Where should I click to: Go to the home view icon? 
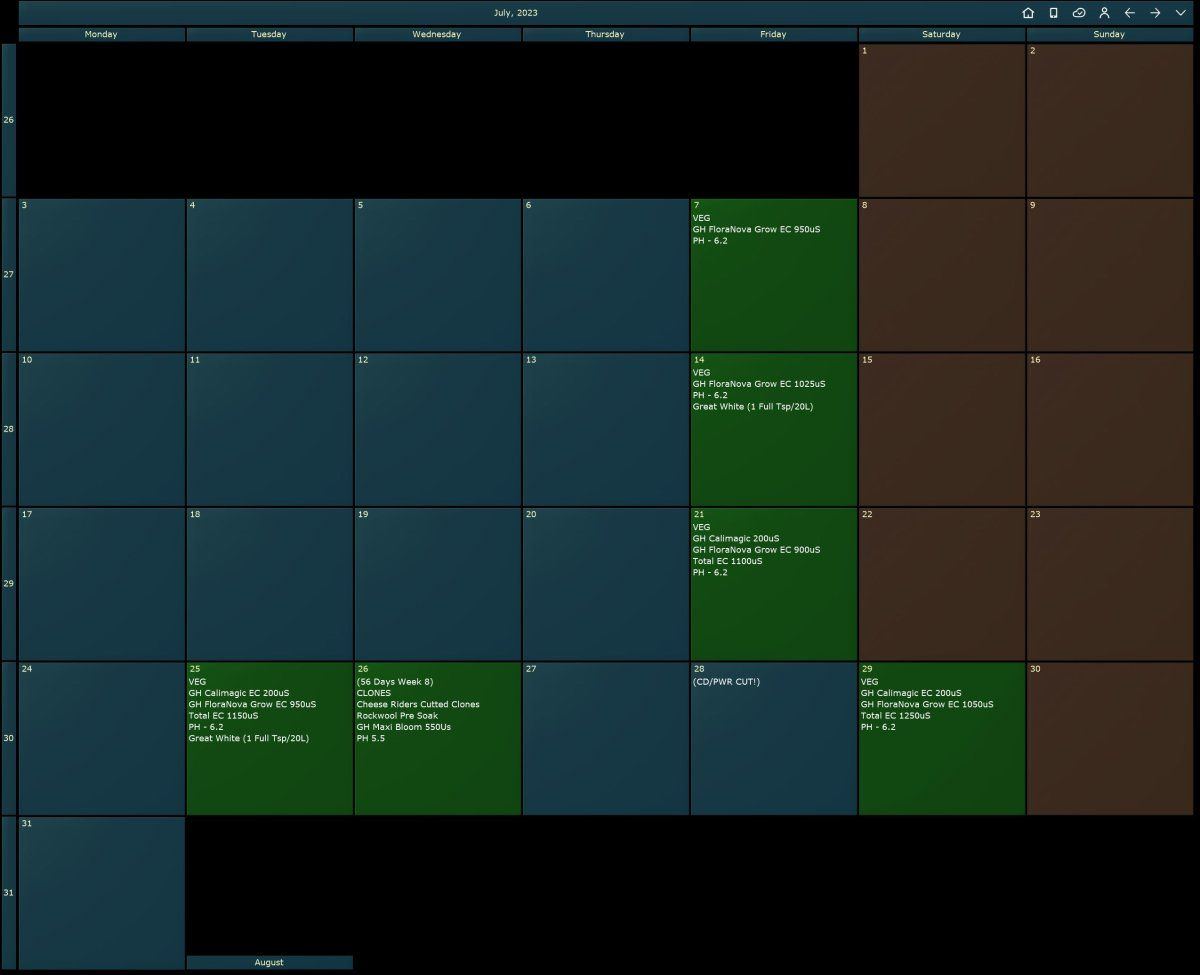coord(1028,13)
